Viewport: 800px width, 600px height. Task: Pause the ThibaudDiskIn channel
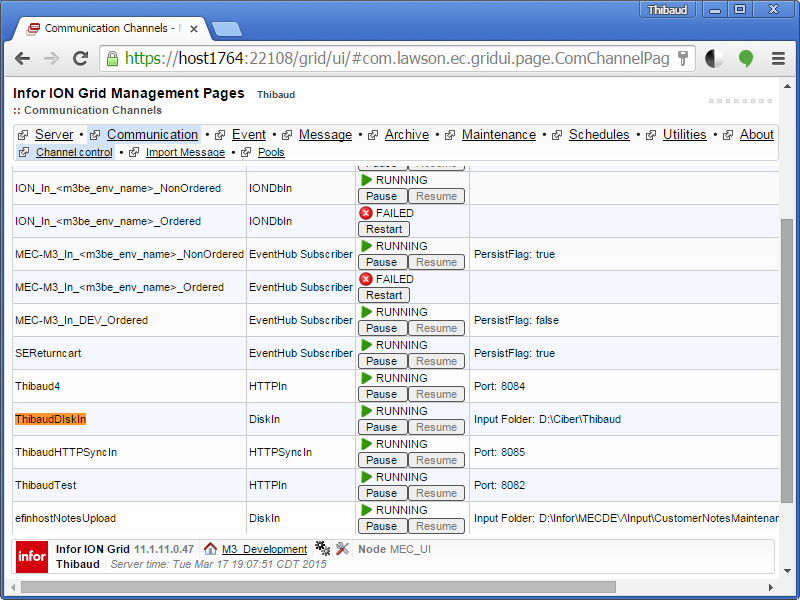pyautogui.click(x=381, y=427)
